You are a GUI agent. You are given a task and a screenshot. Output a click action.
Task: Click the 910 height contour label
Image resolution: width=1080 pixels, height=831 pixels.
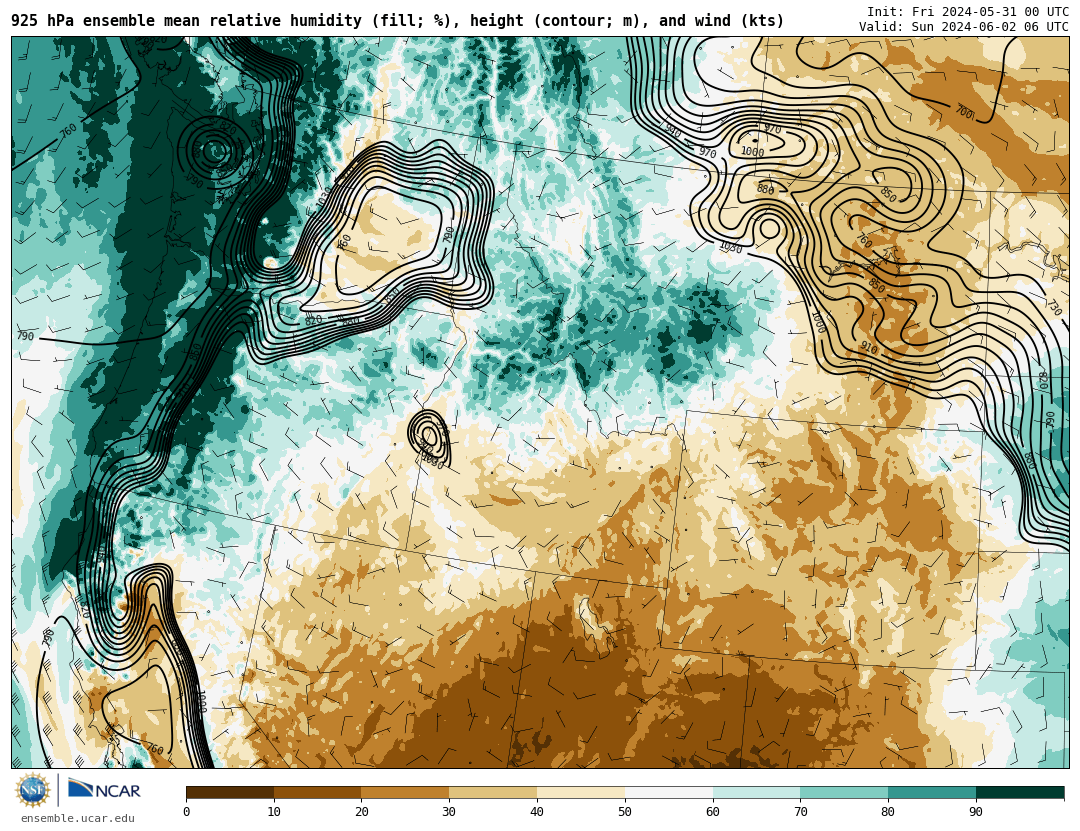(869, 349)
